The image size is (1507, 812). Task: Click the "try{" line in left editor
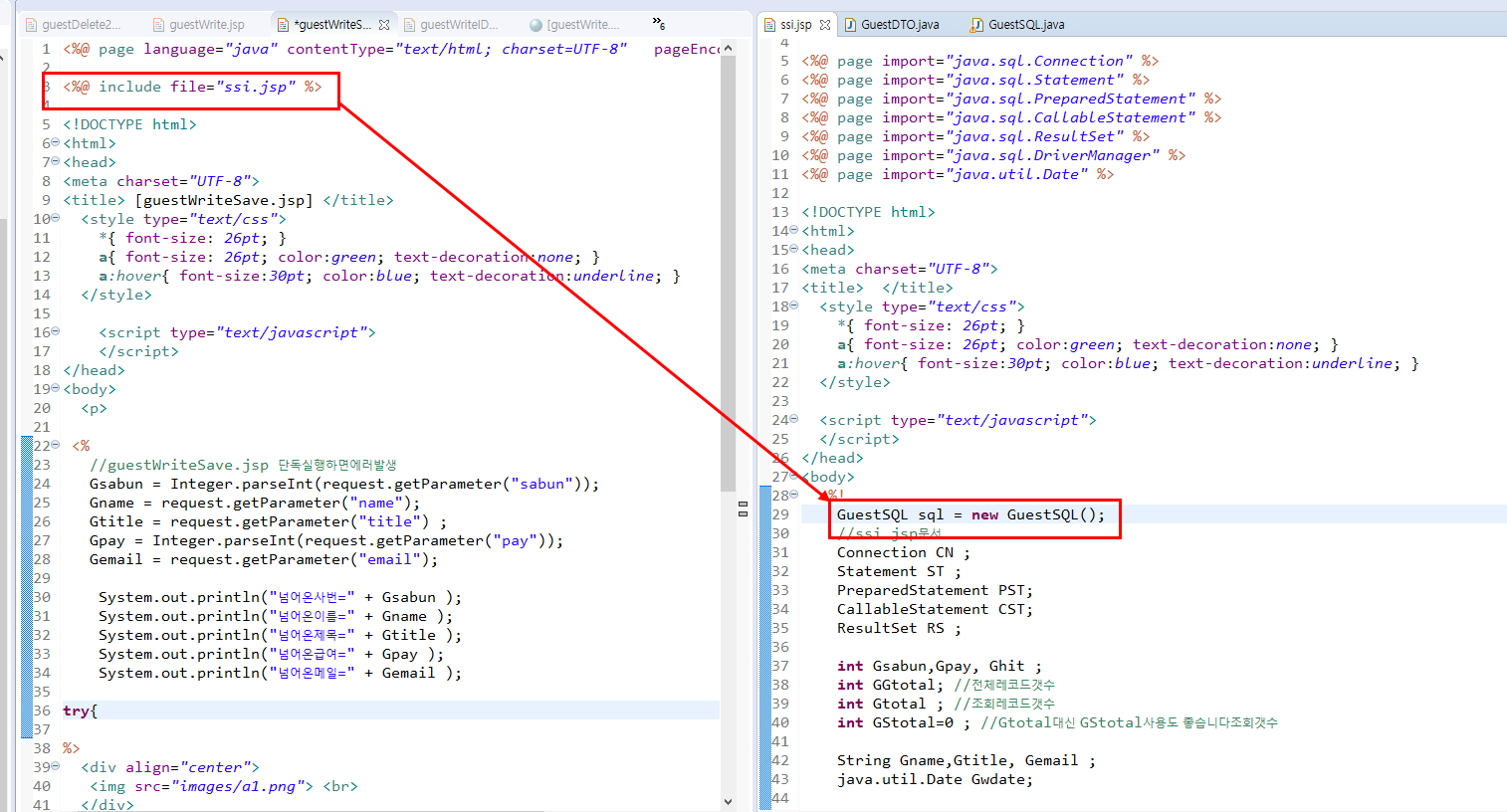coord(81,710)
